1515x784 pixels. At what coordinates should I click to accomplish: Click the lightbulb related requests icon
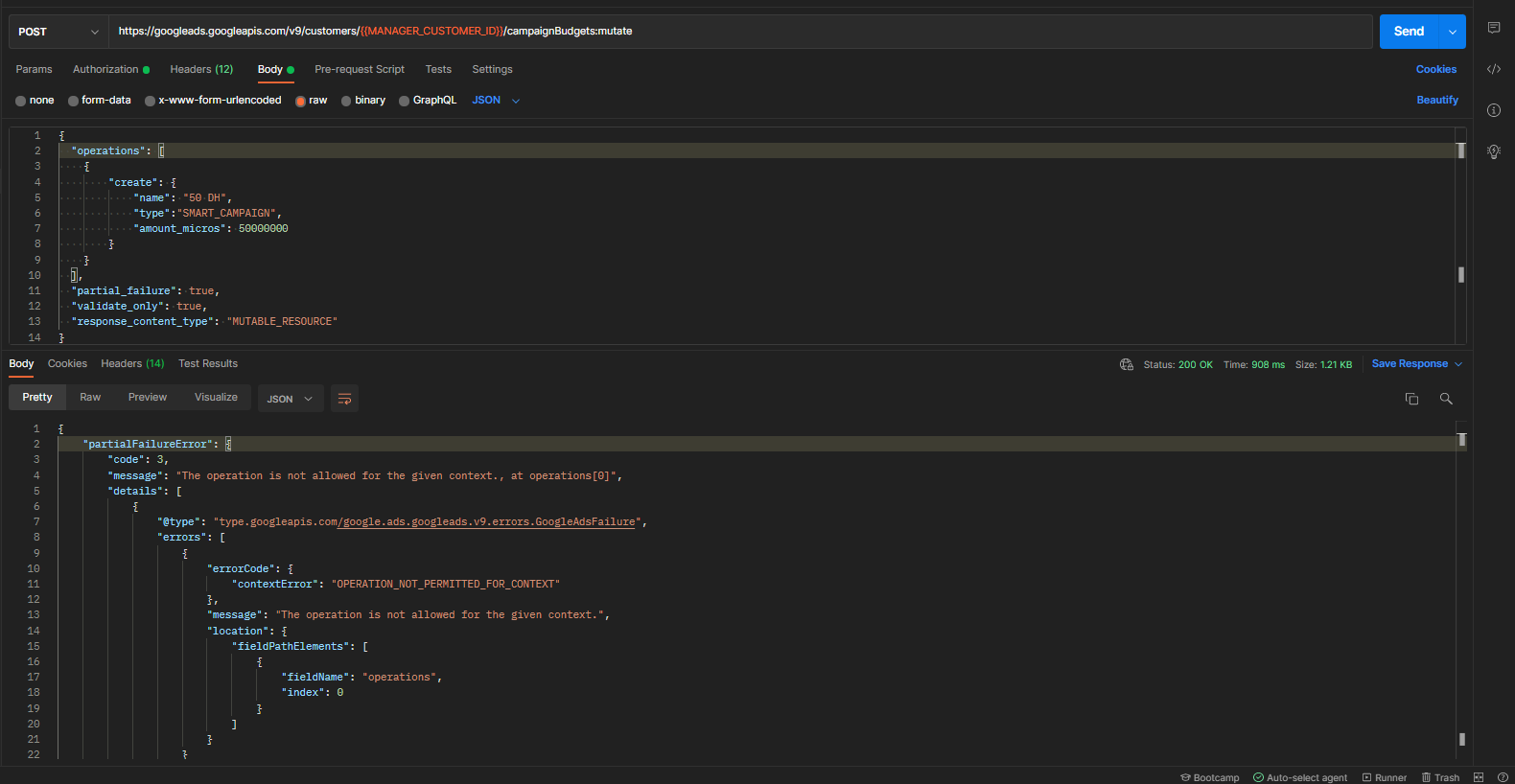(x=1494, y=151)
